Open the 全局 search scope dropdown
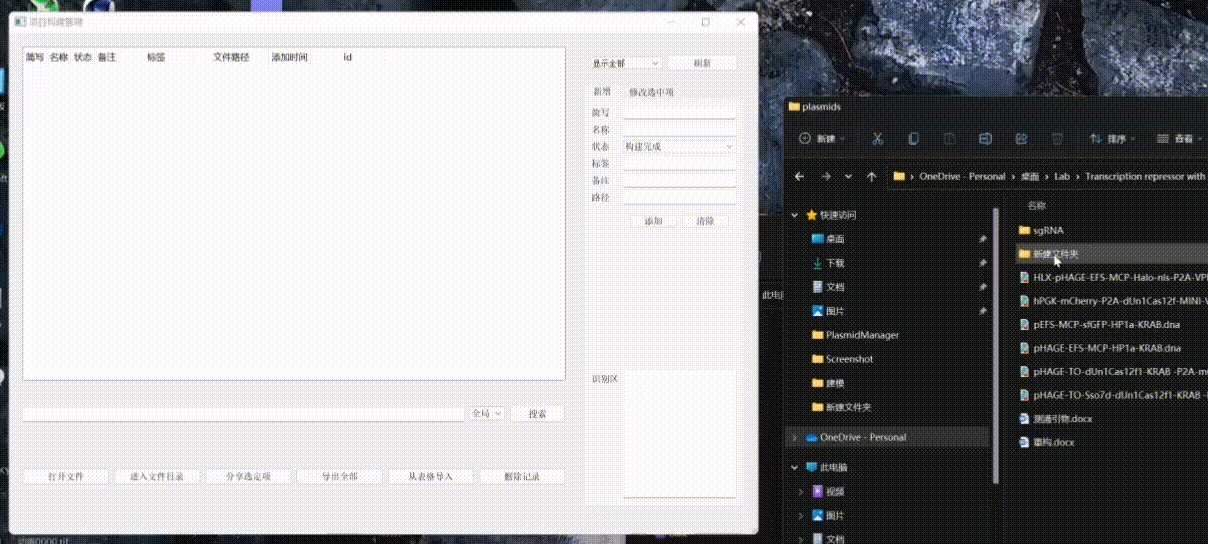Screen dimensions: 1208x544 (486, 413)
